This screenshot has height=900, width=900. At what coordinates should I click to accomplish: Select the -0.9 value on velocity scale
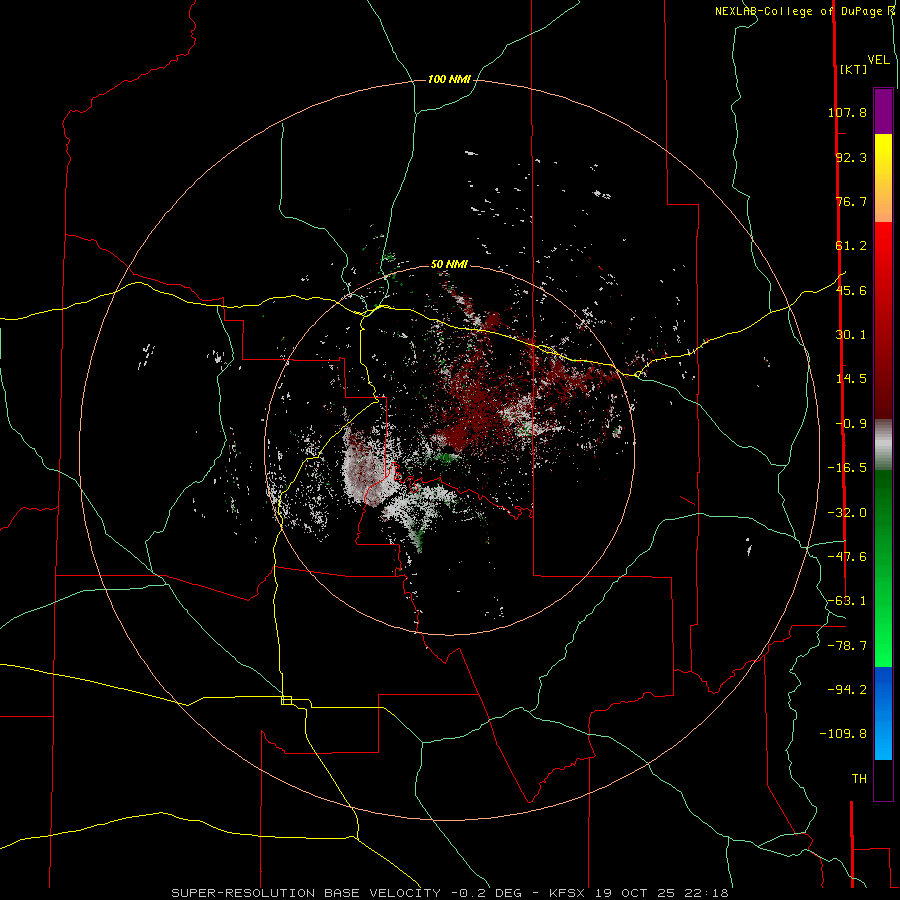click(851, 424)
